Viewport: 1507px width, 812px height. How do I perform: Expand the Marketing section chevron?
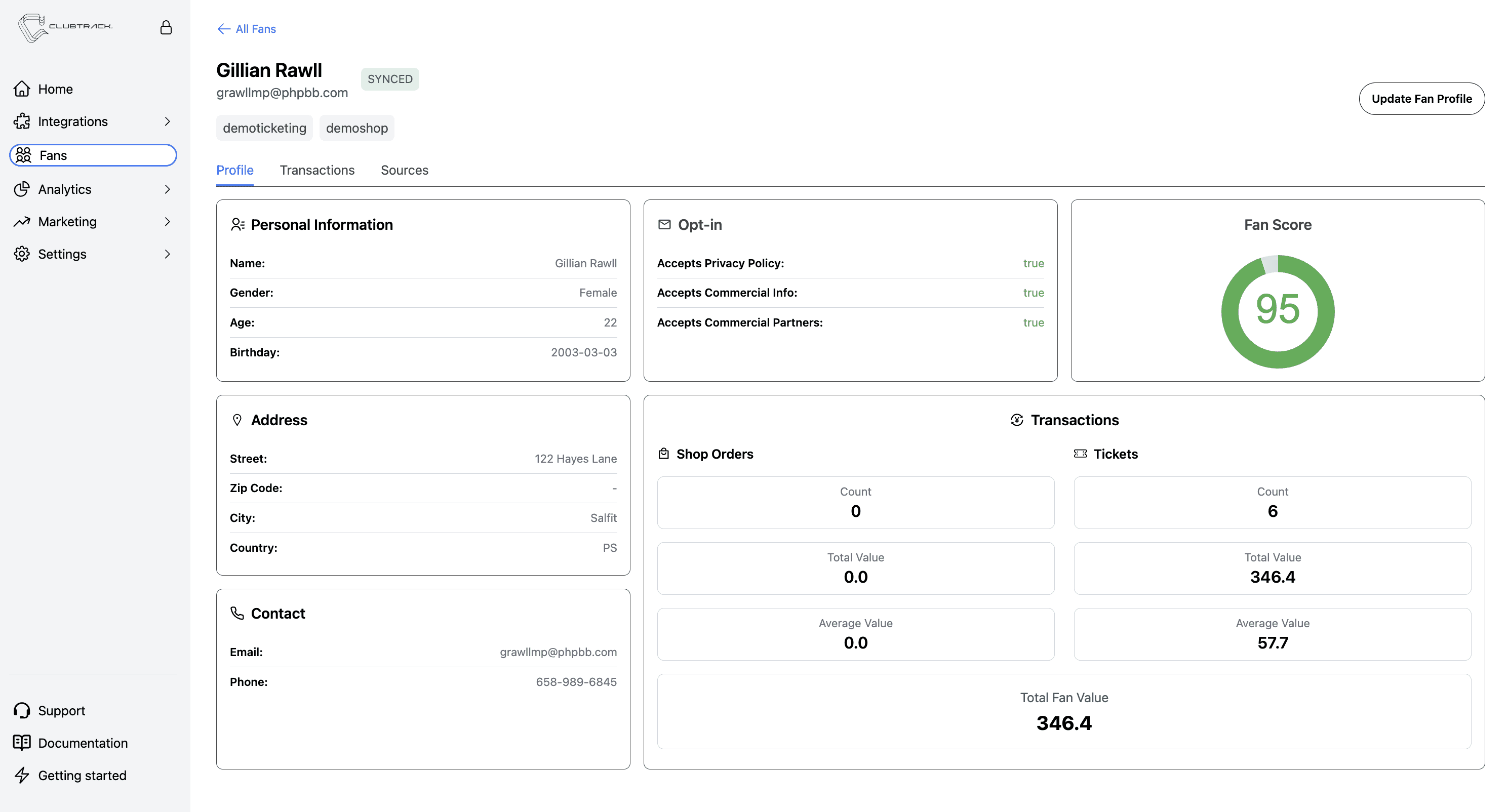point(167,222)
